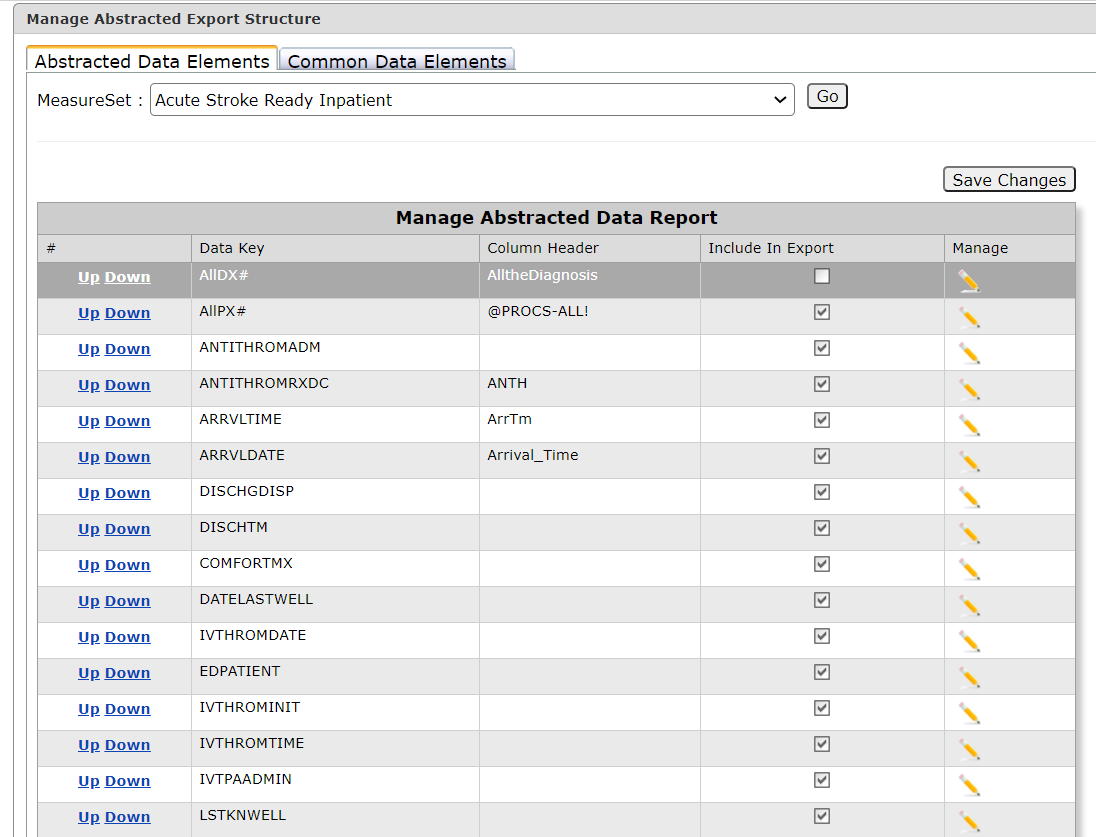The image size is (1096, 837).
Task: Click the edit pencil for AllDX# row
Action: pyautogui.click(x=968, y=281)
